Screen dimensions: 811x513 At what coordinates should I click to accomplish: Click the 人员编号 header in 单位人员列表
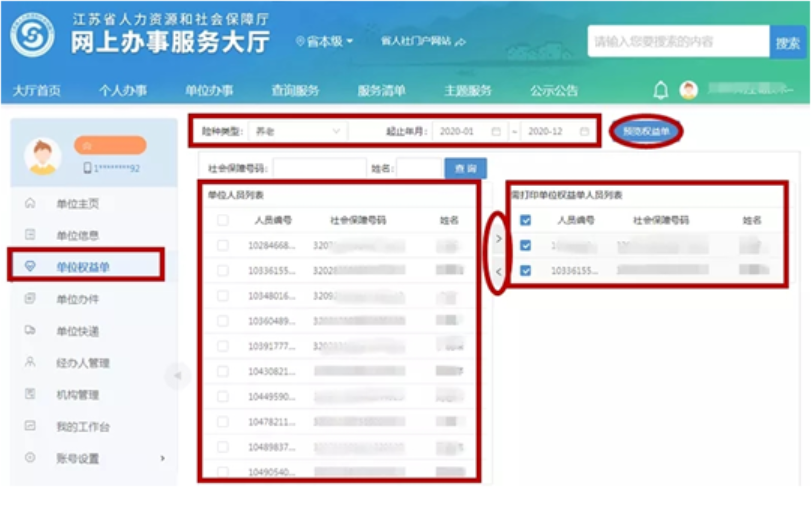[x=273, y=220]
